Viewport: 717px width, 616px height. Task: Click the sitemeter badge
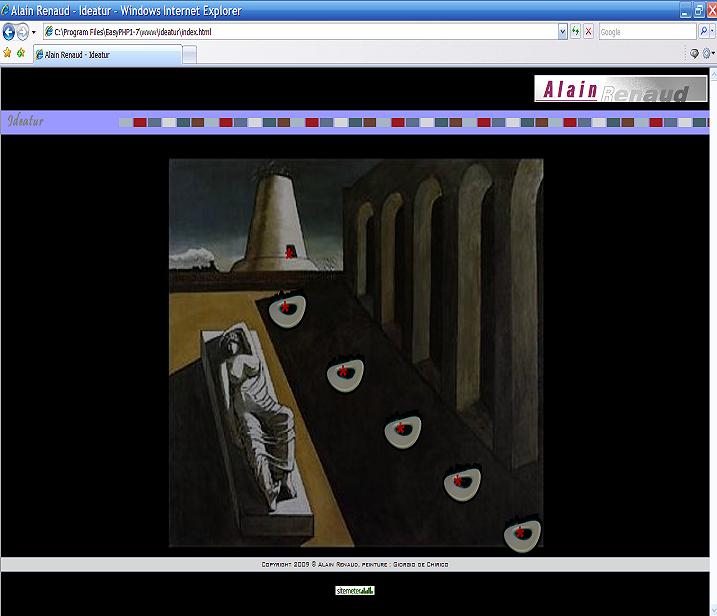pos(355,590)
